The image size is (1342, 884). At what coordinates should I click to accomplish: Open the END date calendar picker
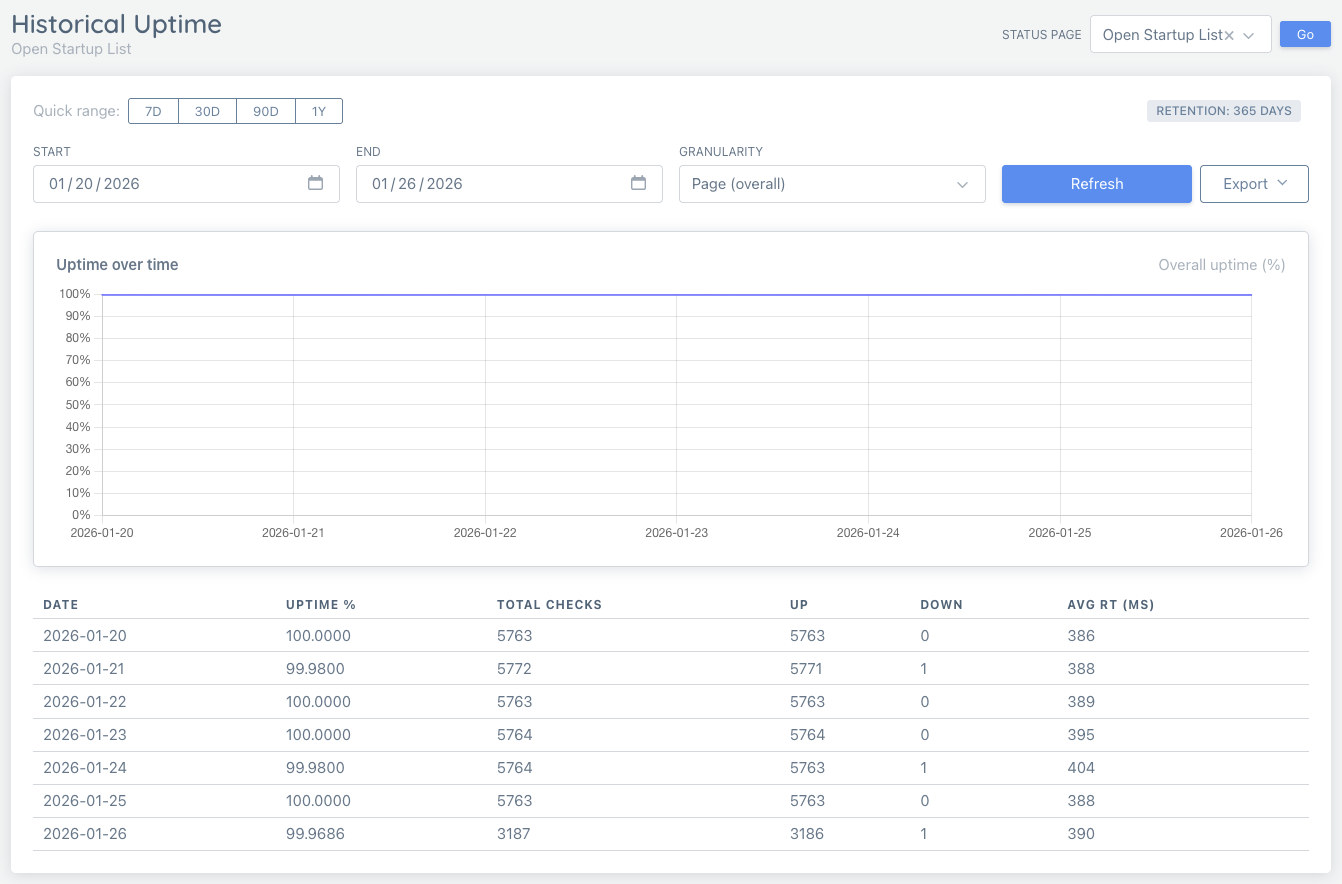pyautogui.click(x=639, y=184)
